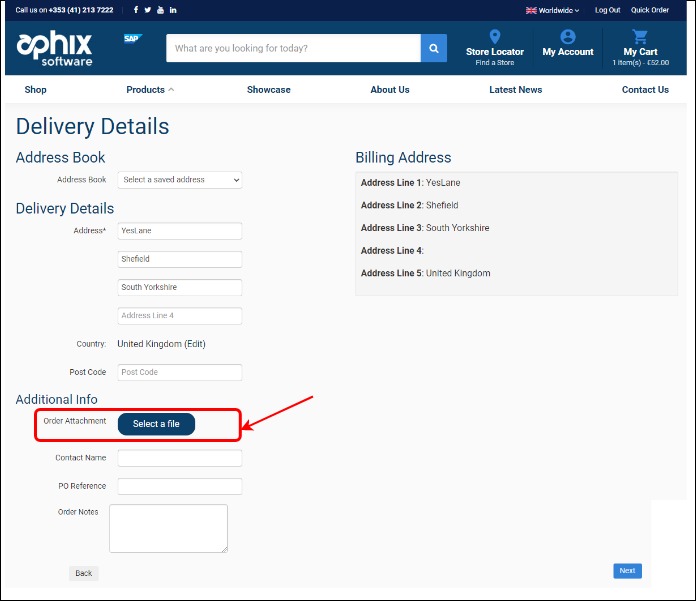The height and width of the screenshot is (601, 696).
Task: Click into the Post Code field
Action: tap(180, 372)
